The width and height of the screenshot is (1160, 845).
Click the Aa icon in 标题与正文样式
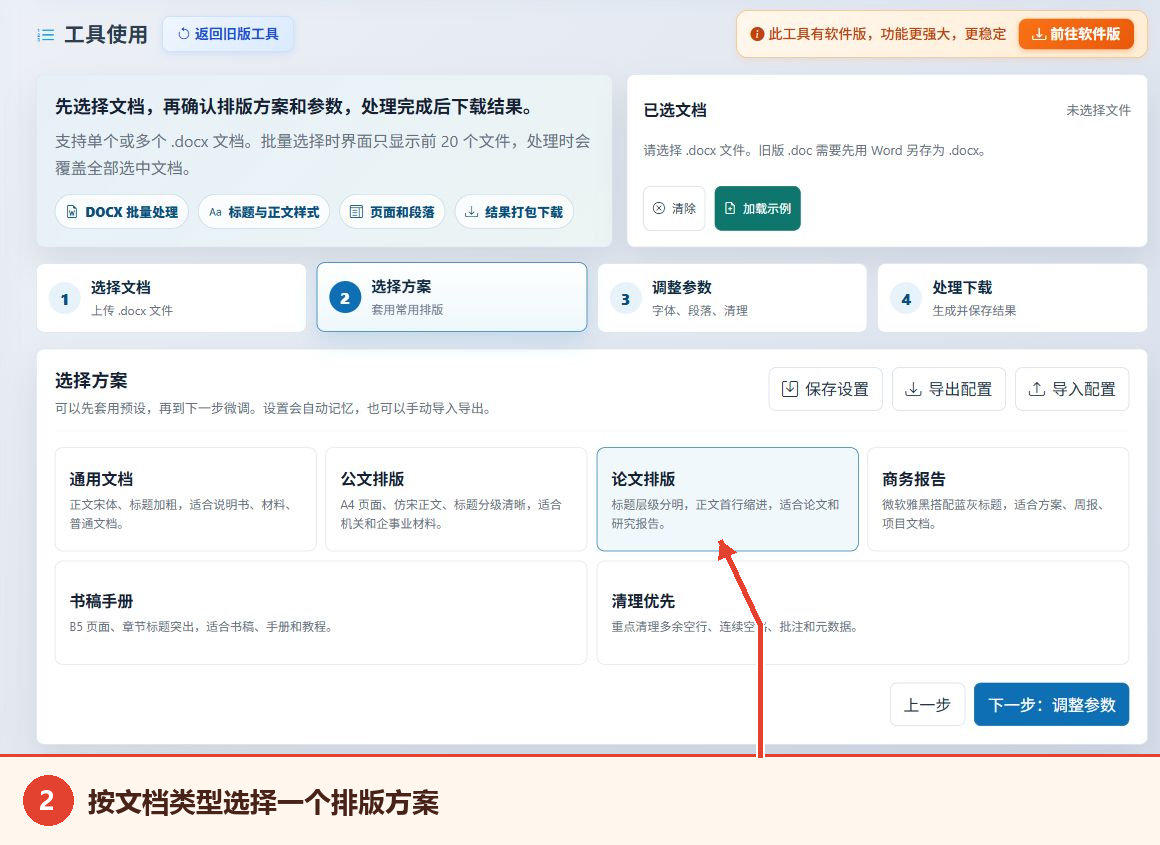click(x=215, y=212)
